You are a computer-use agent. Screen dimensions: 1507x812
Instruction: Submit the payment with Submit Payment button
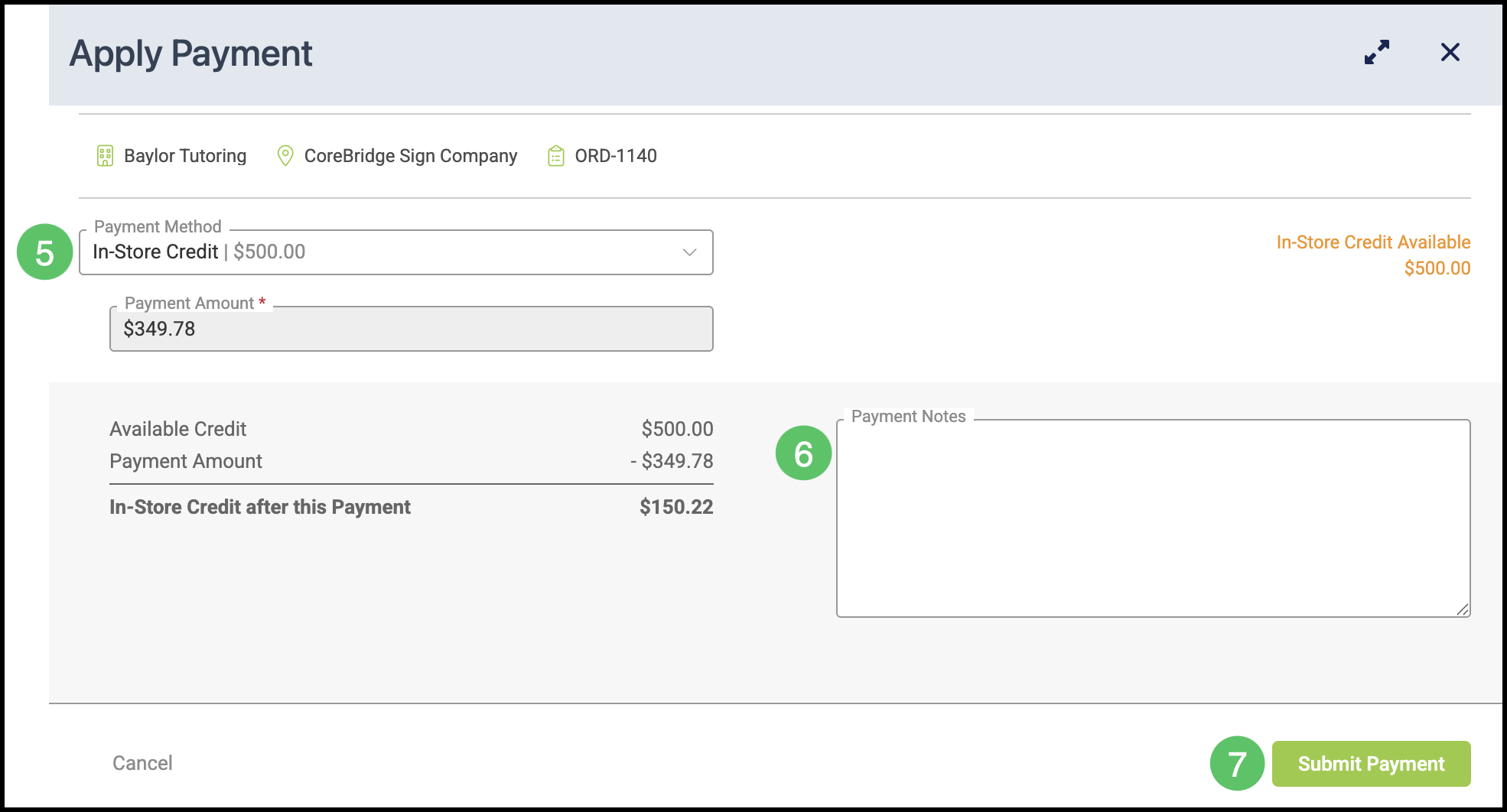pyautogui.click(x=1372, y=764)
